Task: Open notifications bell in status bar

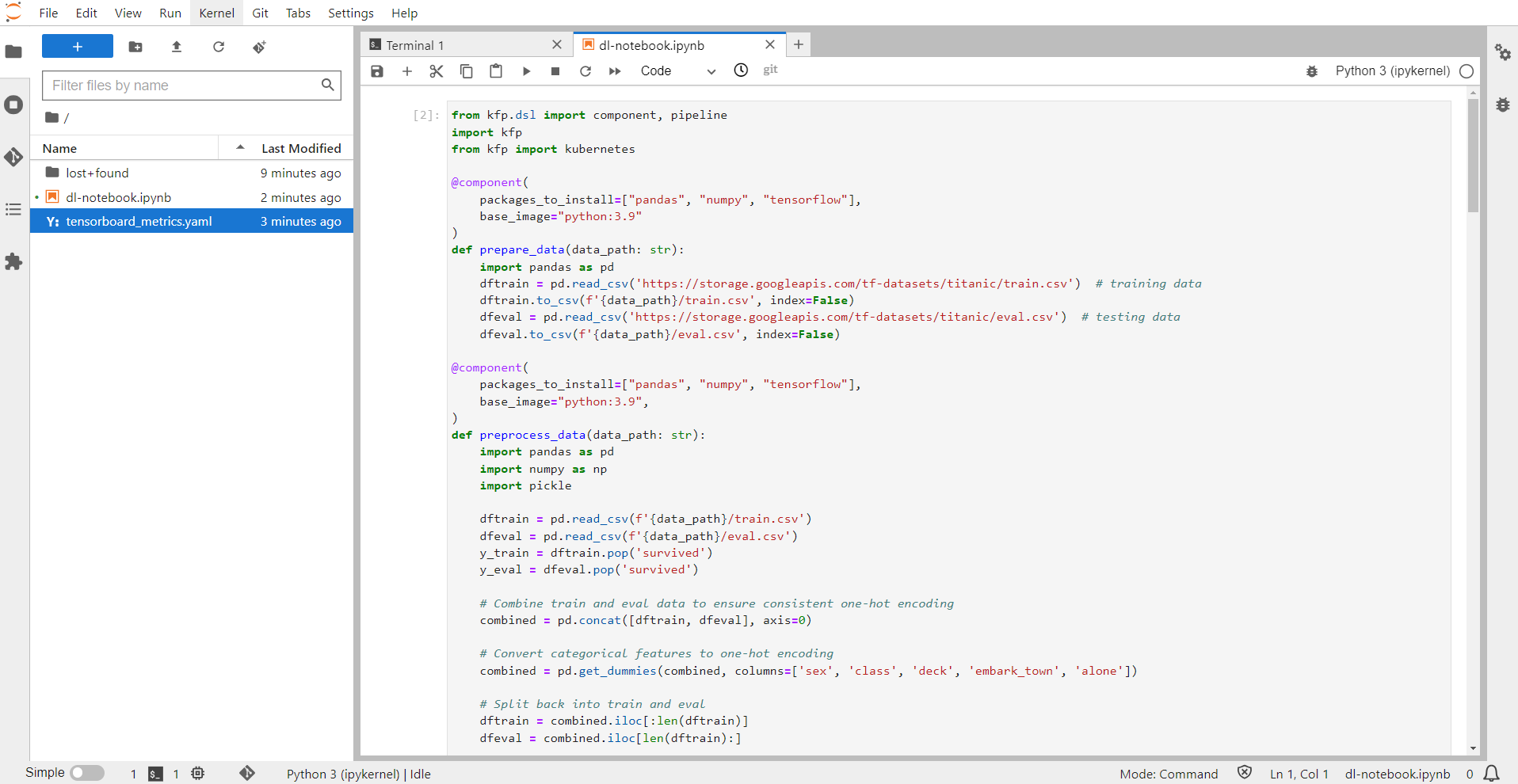Action: pos(1492,773)
